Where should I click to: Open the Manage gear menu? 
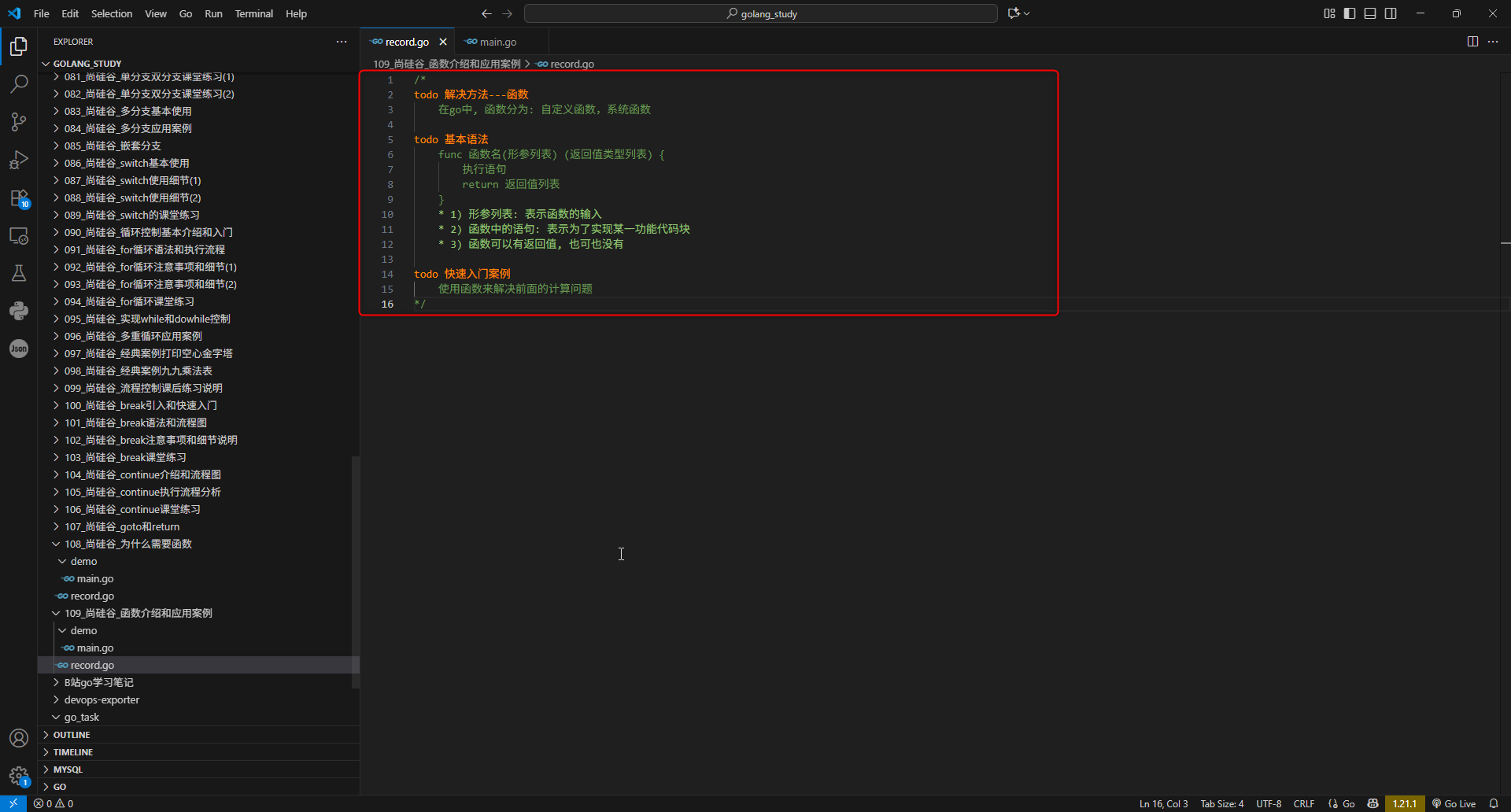click(19, 776)
